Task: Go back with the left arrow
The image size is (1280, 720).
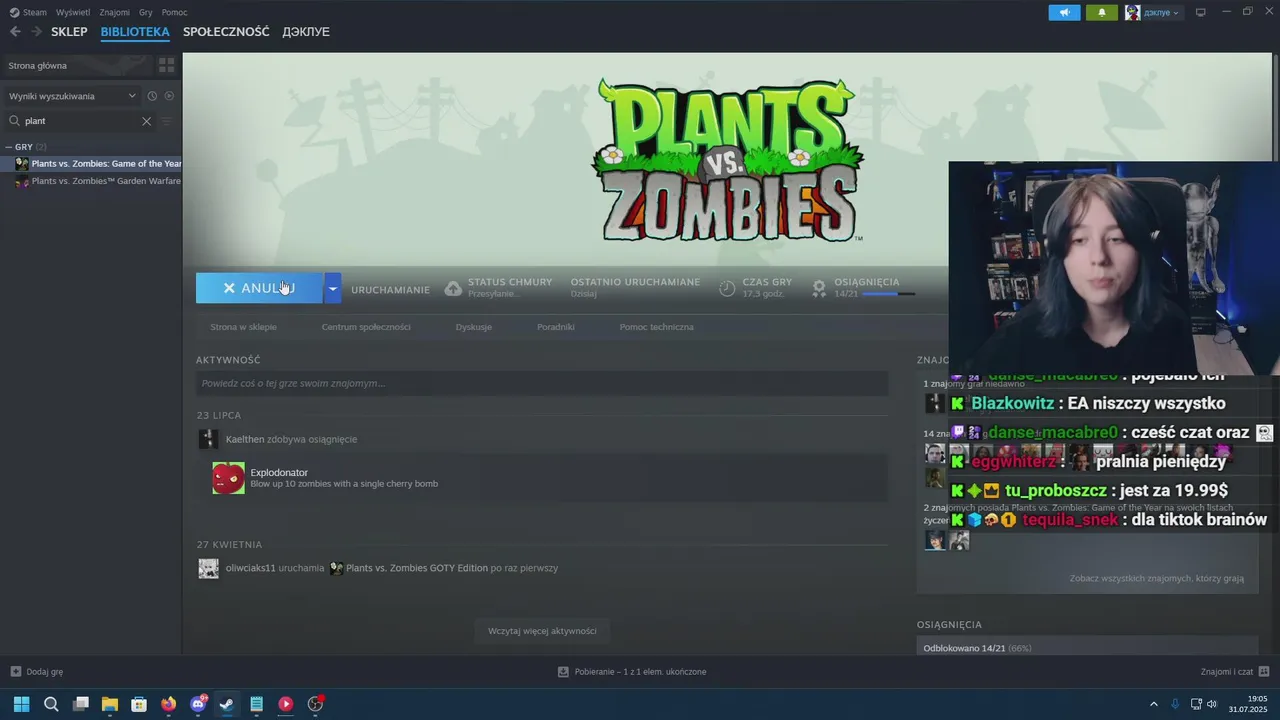Action: coord(15,32)
